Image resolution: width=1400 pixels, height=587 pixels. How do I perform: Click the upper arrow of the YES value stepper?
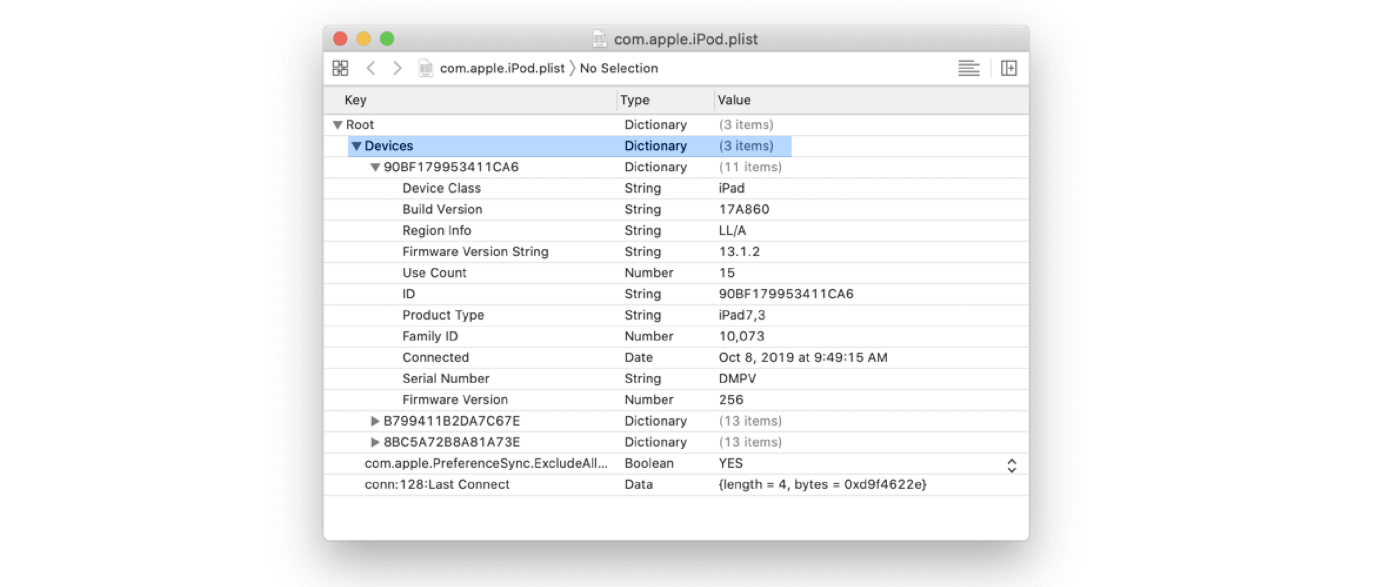click(x=1011, y=459)
